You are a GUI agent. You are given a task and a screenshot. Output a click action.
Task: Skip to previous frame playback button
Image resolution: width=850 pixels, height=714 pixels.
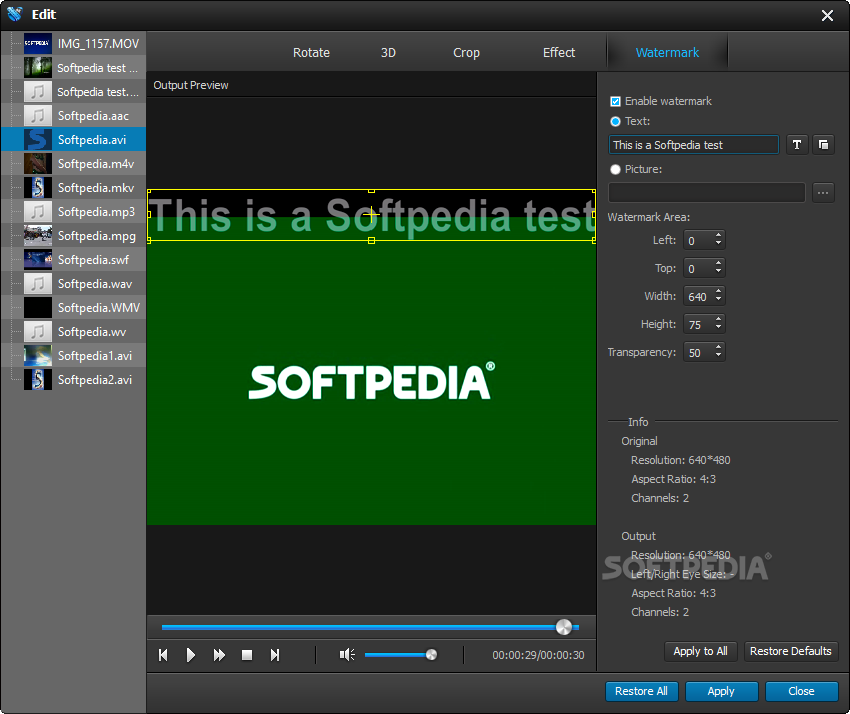pyautogui.click(x=163, y=655)
